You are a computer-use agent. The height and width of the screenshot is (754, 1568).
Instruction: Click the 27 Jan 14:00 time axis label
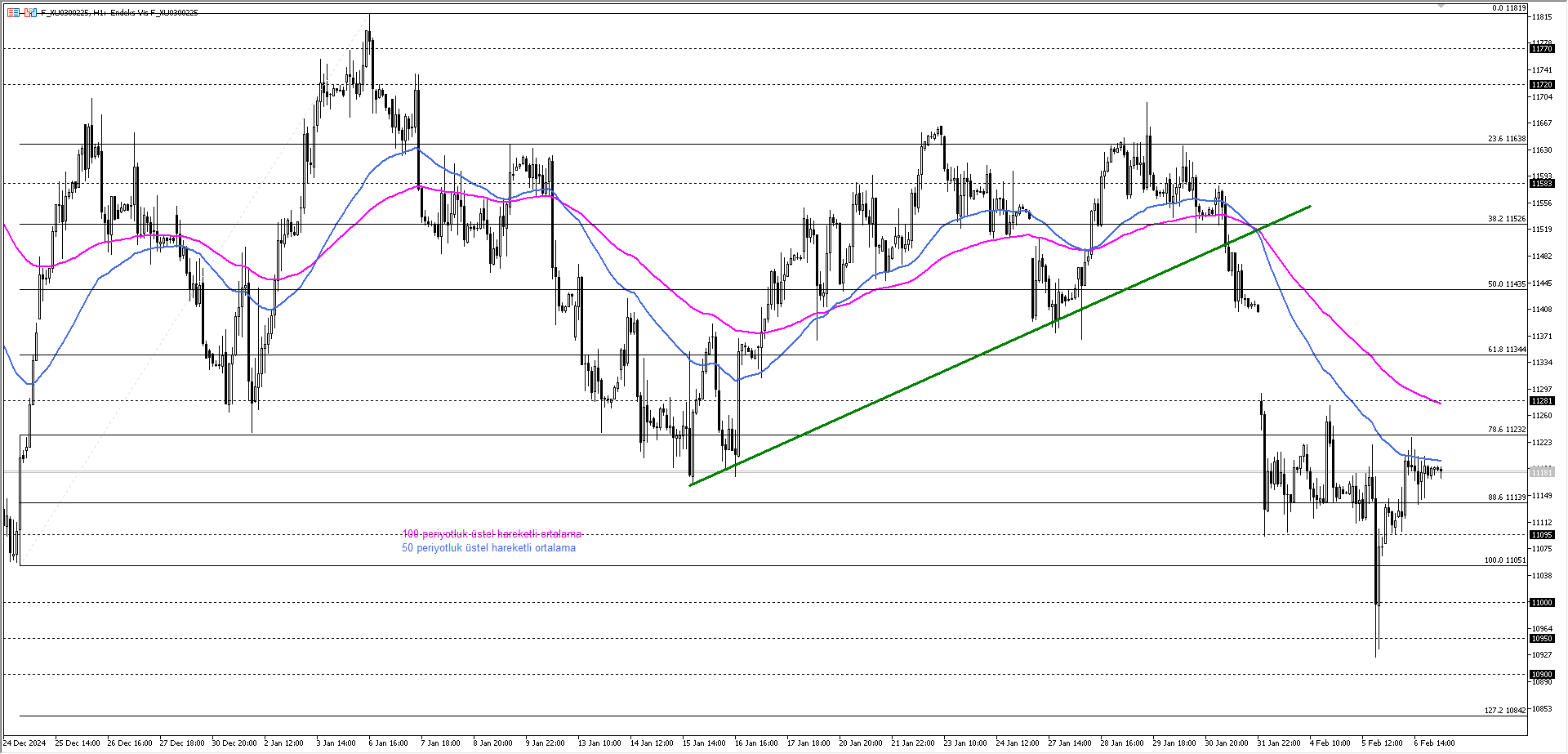pyautogui.click(x=1070, y=743)
